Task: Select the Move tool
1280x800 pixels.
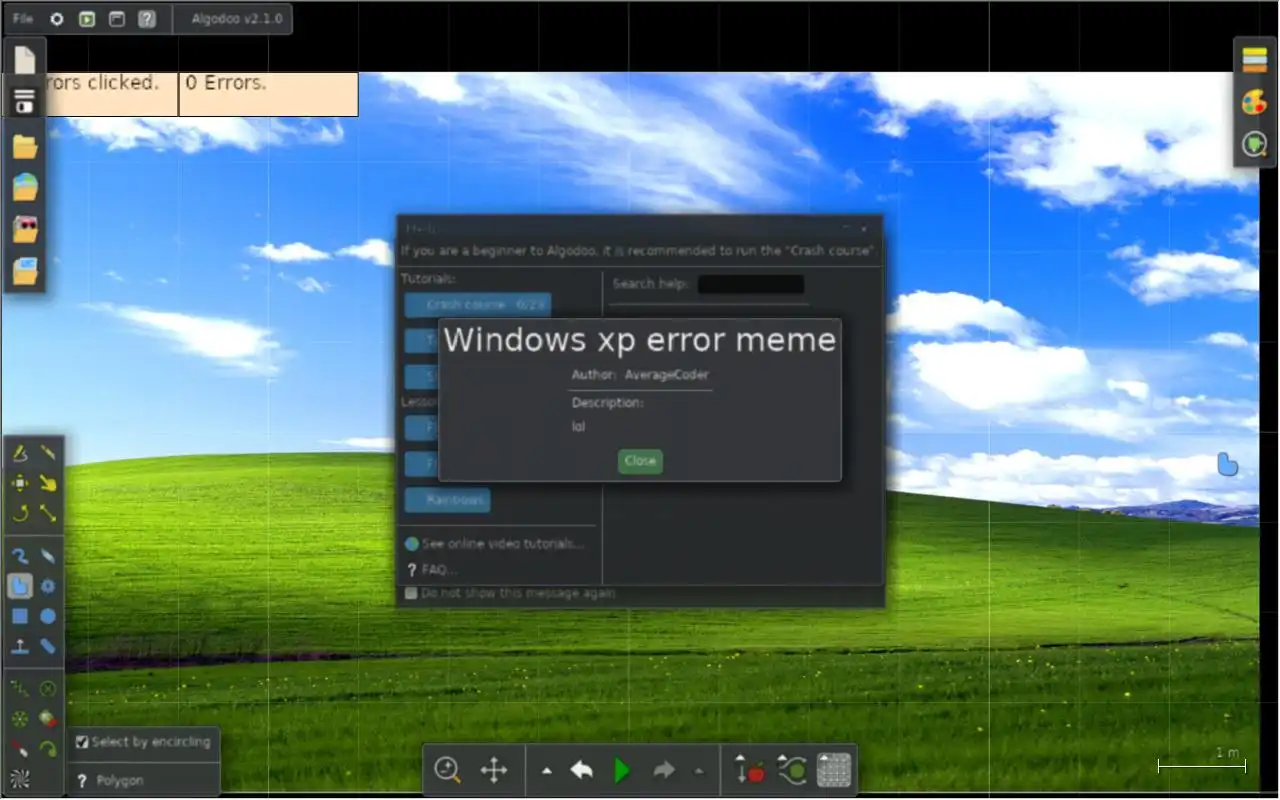Action: 19,484
